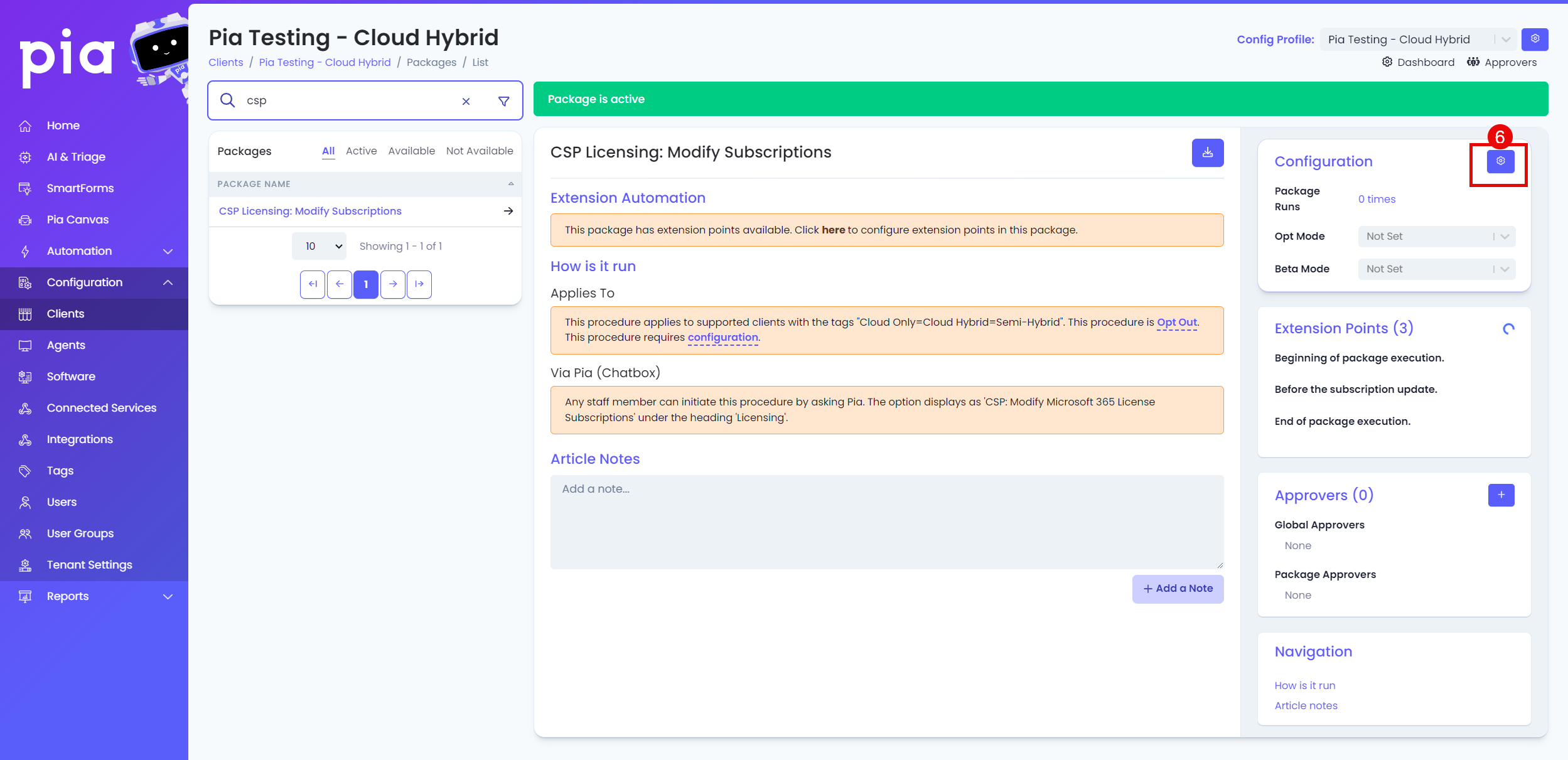1568x760 pixels.
Task: Click the Software sidebar icon
Action: (25, 377)
